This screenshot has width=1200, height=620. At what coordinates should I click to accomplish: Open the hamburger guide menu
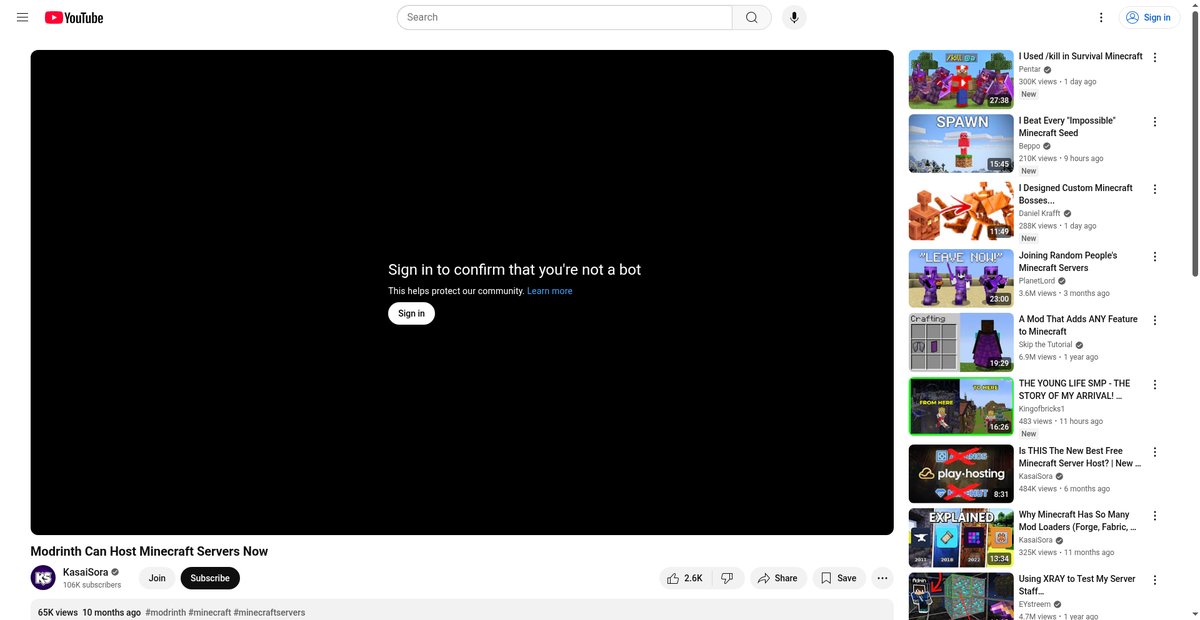click(22, 17)
